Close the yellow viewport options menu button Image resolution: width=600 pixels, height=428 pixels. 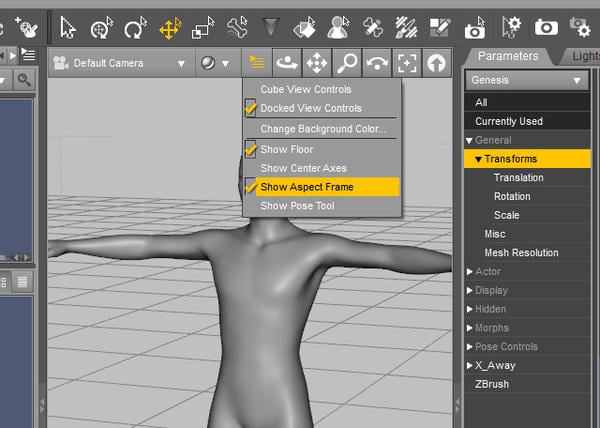(257, 63)
